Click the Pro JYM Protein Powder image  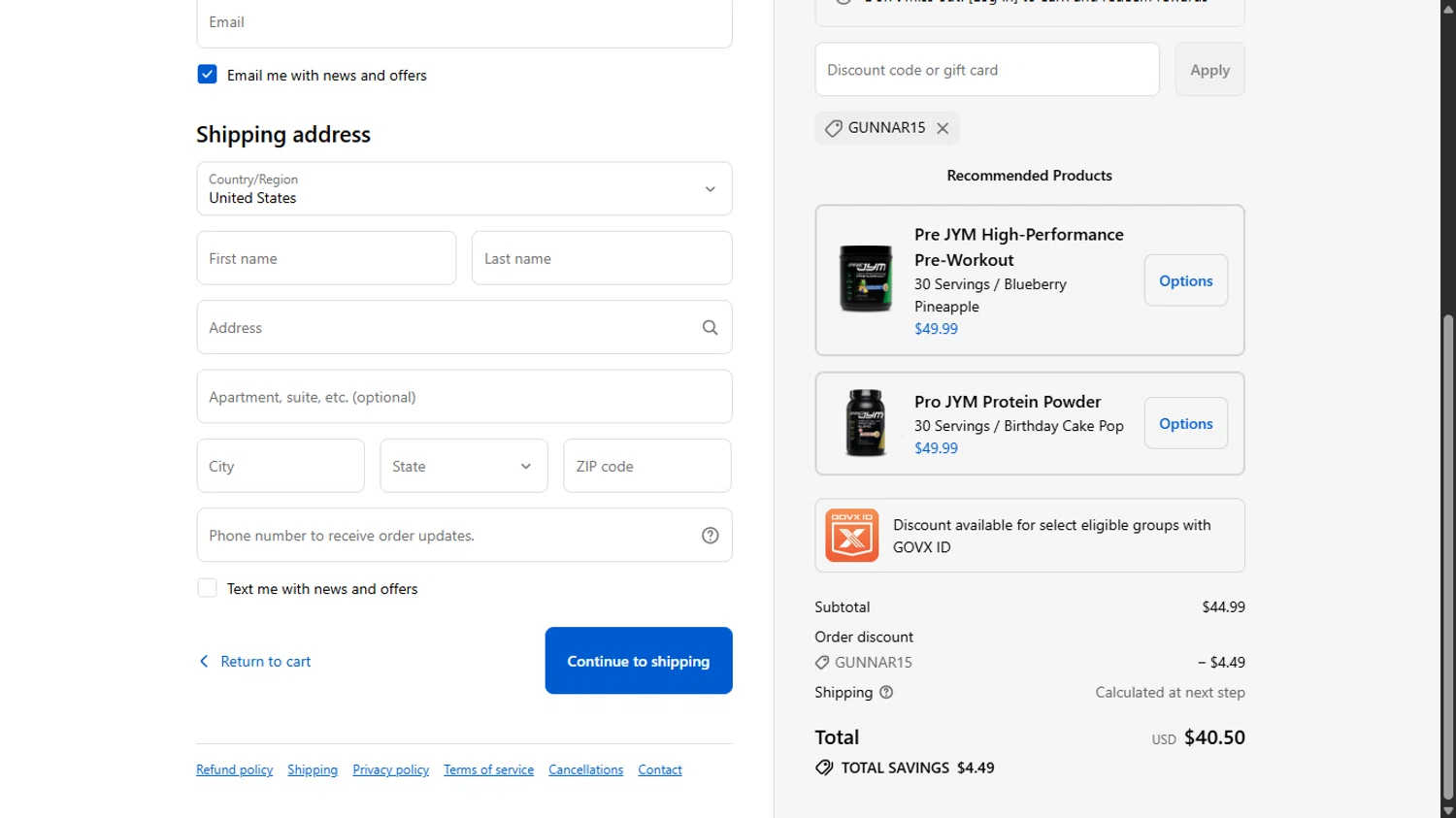click(x=866, y=423)
